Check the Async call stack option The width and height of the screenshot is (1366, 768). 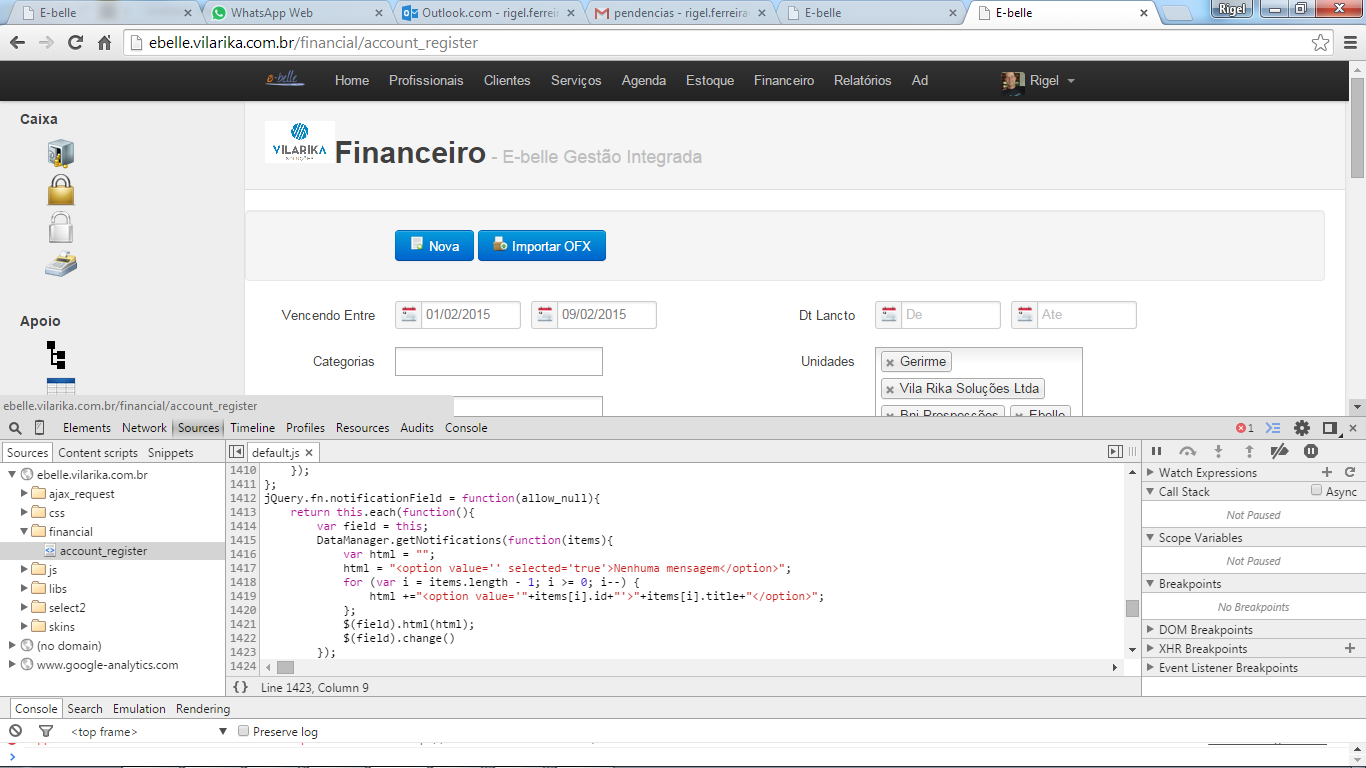tap(1316, 491)
